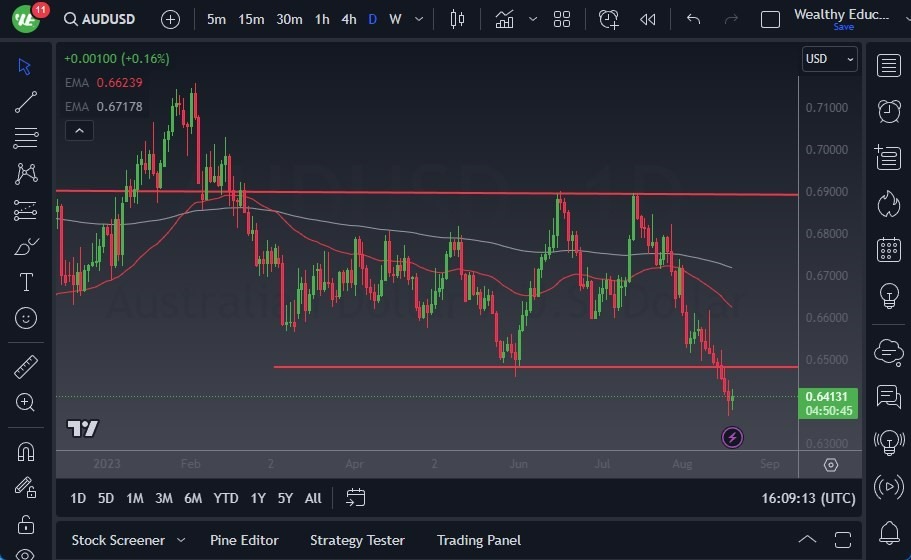Toggle stay in drawing mode

pyautogui.click(x=26, y=487)
